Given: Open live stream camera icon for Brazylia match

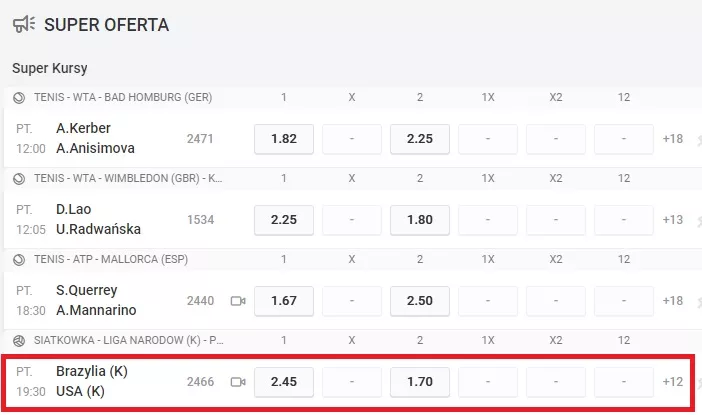Looking at the screenshot, I should [x=238, y=382].
